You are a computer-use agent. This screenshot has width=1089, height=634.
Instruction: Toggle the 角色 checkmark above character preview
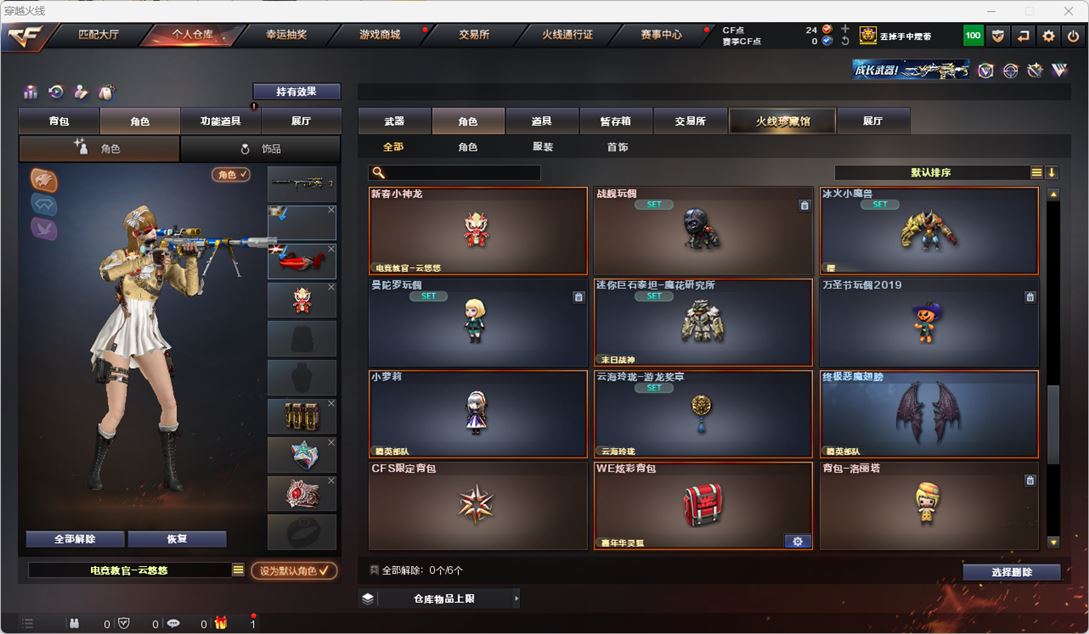click(231, 174)
